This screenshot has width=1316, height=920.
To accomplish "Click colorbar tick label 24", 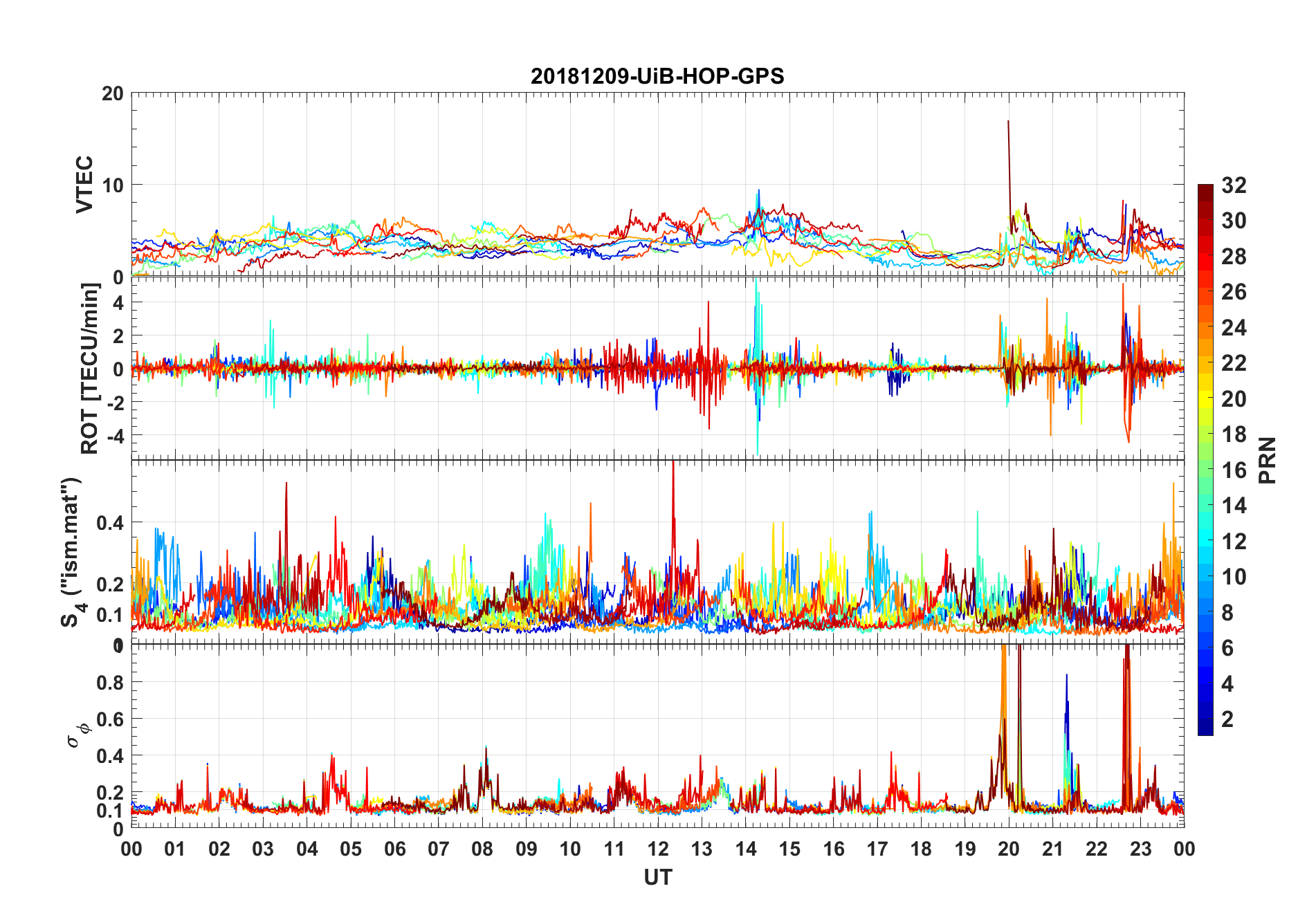I will coord(1234,328).
